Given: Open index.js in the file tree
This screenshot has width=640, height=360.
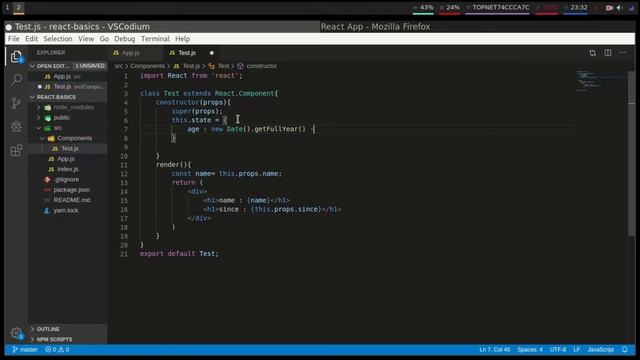Looking at the screenshot, I should pyautogui.click(x=67, y=169).
